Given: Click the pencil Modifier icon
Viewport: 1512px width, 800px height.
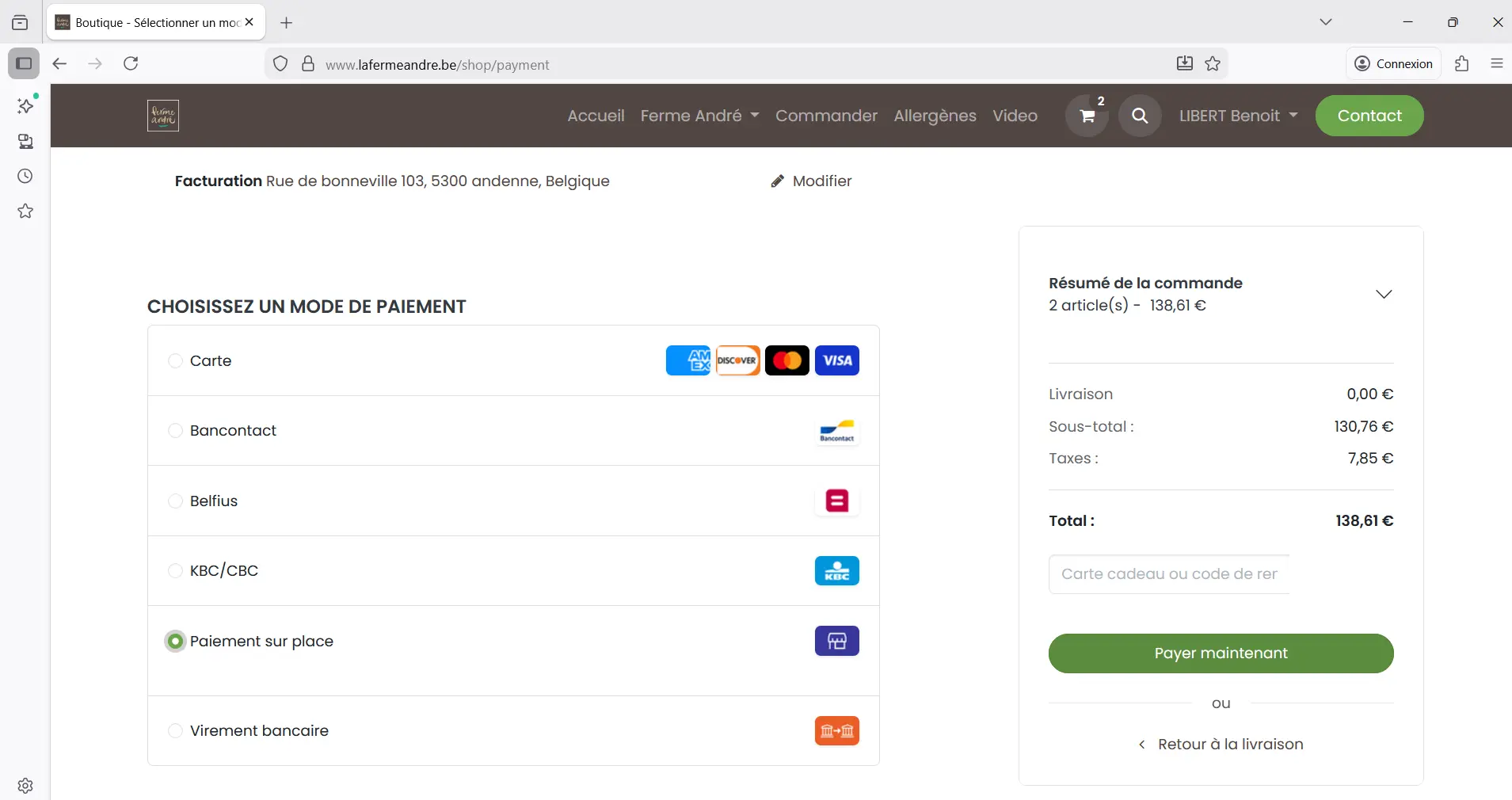Looking at the screenshot, I should coord(778,181).
